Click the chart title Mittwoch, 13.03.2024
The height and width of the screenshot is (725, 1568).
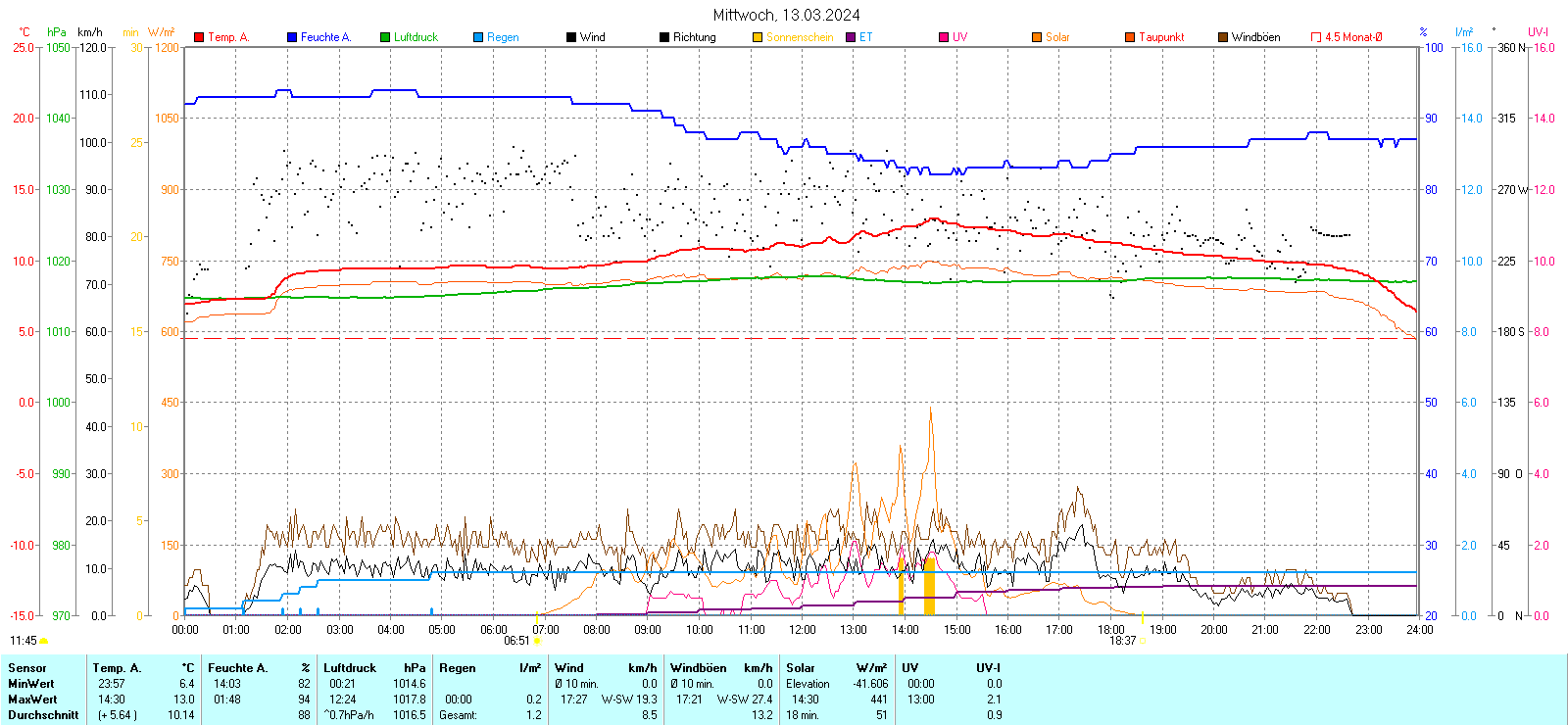pos(786,15)
